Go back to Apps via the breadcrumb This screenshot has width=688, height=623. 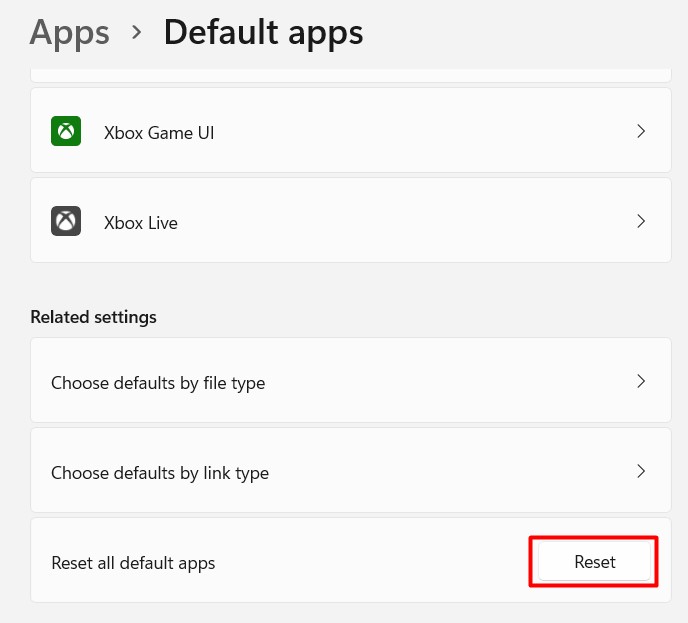tap(69, 32)
